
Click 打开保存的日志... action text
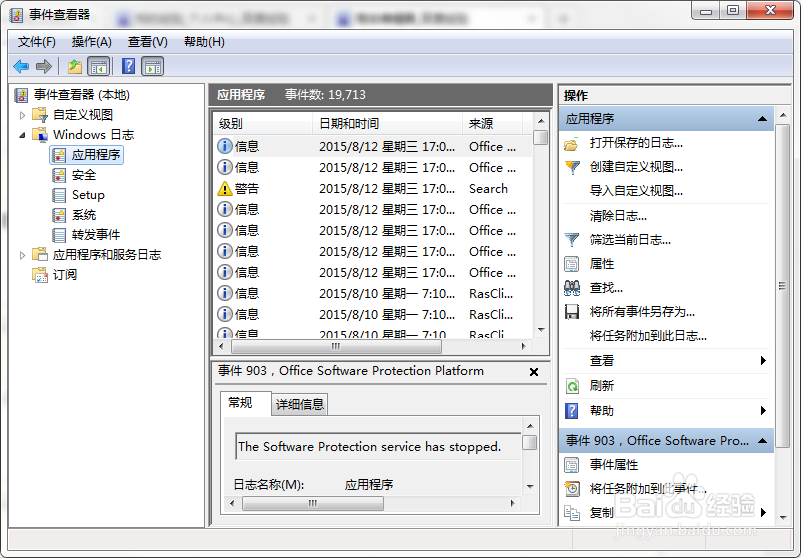coord(636,143)
